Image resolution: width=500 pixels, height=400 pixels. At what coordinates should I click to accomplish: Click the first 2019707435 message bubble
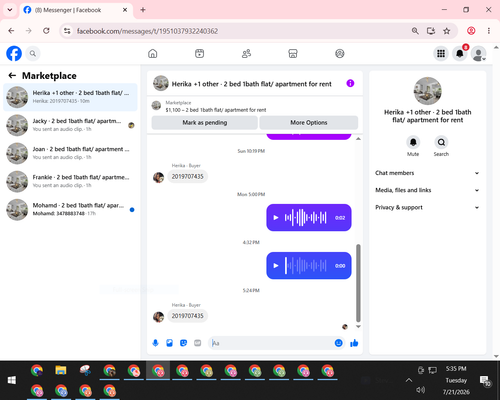click(188, 176)
